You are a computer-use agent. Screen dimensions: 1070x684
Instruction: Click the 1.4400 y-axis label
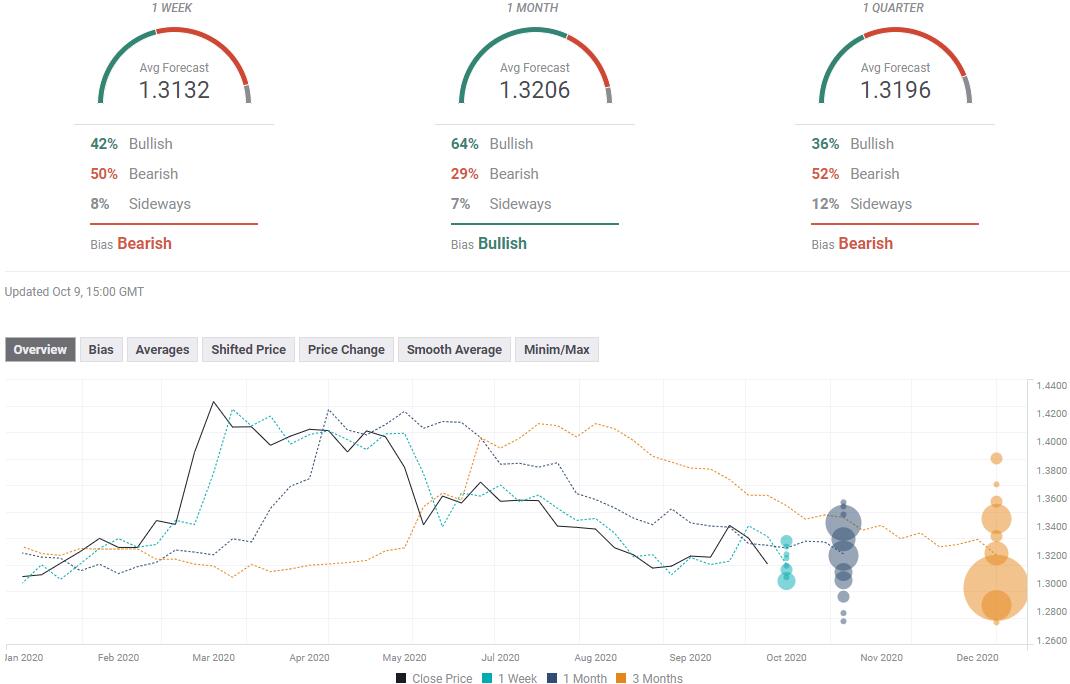(1052, 386)
